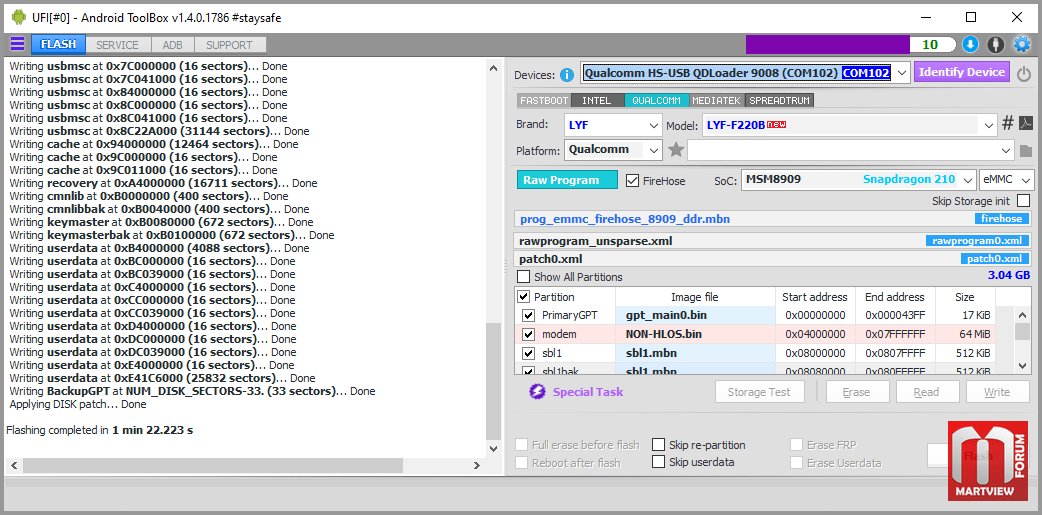Click the Special Task link
The width and height of the screenshot is (1042, 515).
click(x=588, y=392)
